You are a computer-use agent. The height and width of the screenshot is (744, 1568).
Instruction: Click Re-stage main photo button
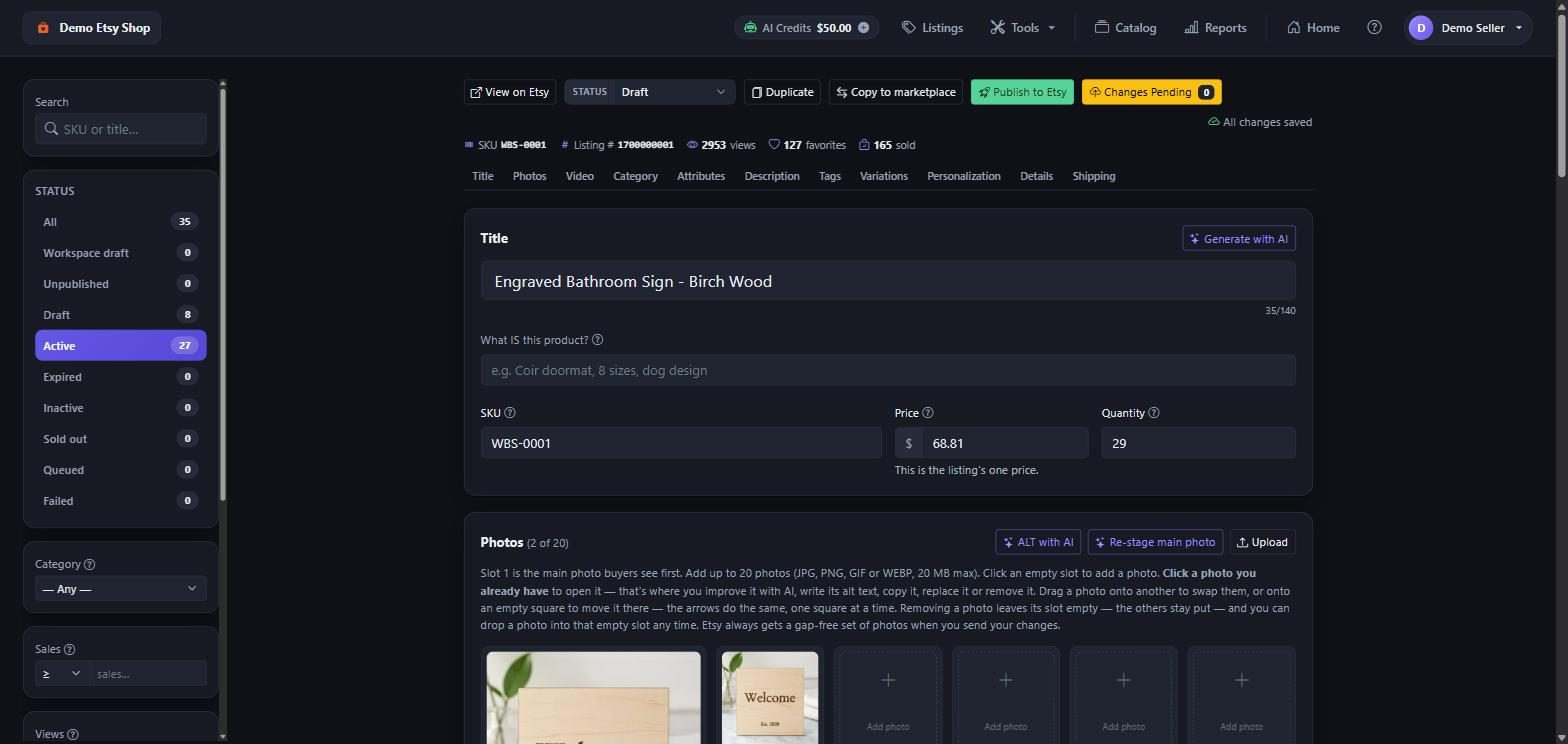coord(1154,542)
